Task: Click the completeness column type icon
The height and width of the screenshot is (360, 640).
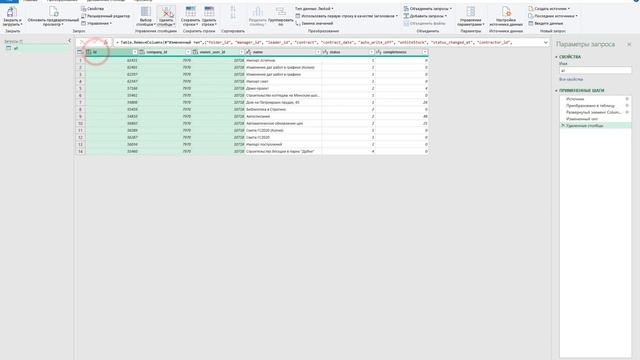Action: click(379, 52)
